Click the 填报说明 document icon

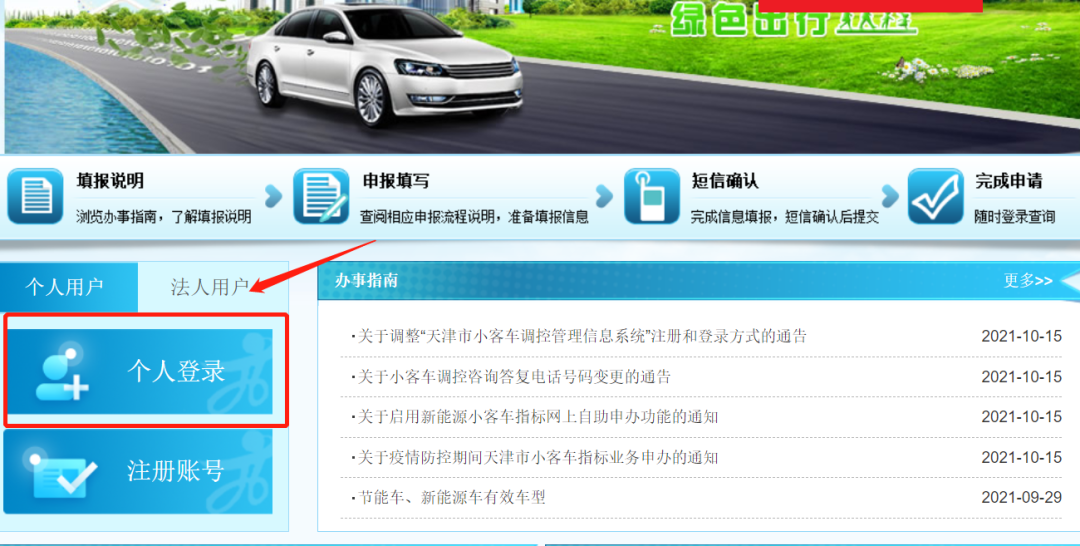(35, 196)
